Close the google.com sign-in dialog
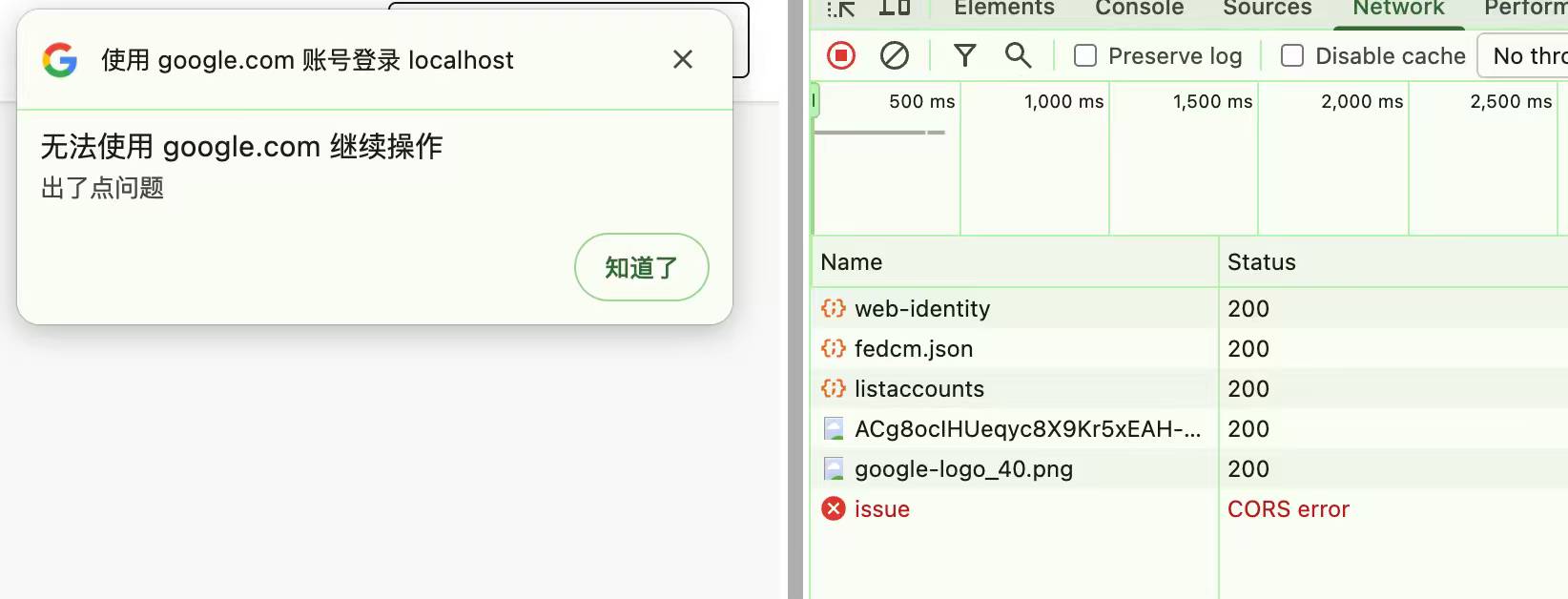The height and width of the screenshot is (599, 1568). tap(683, 59)
